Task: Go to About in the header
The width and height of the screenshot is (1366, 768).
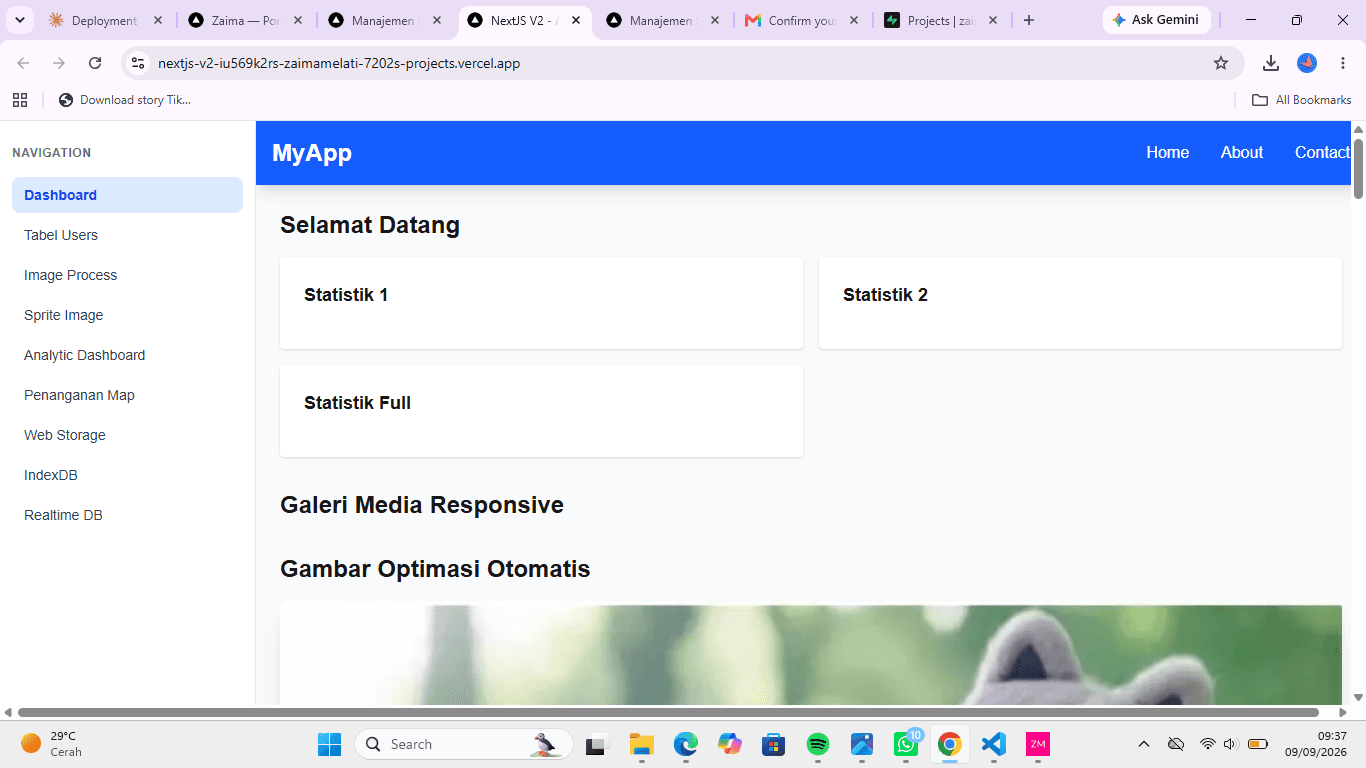Action: click(x=1242, y=152)
